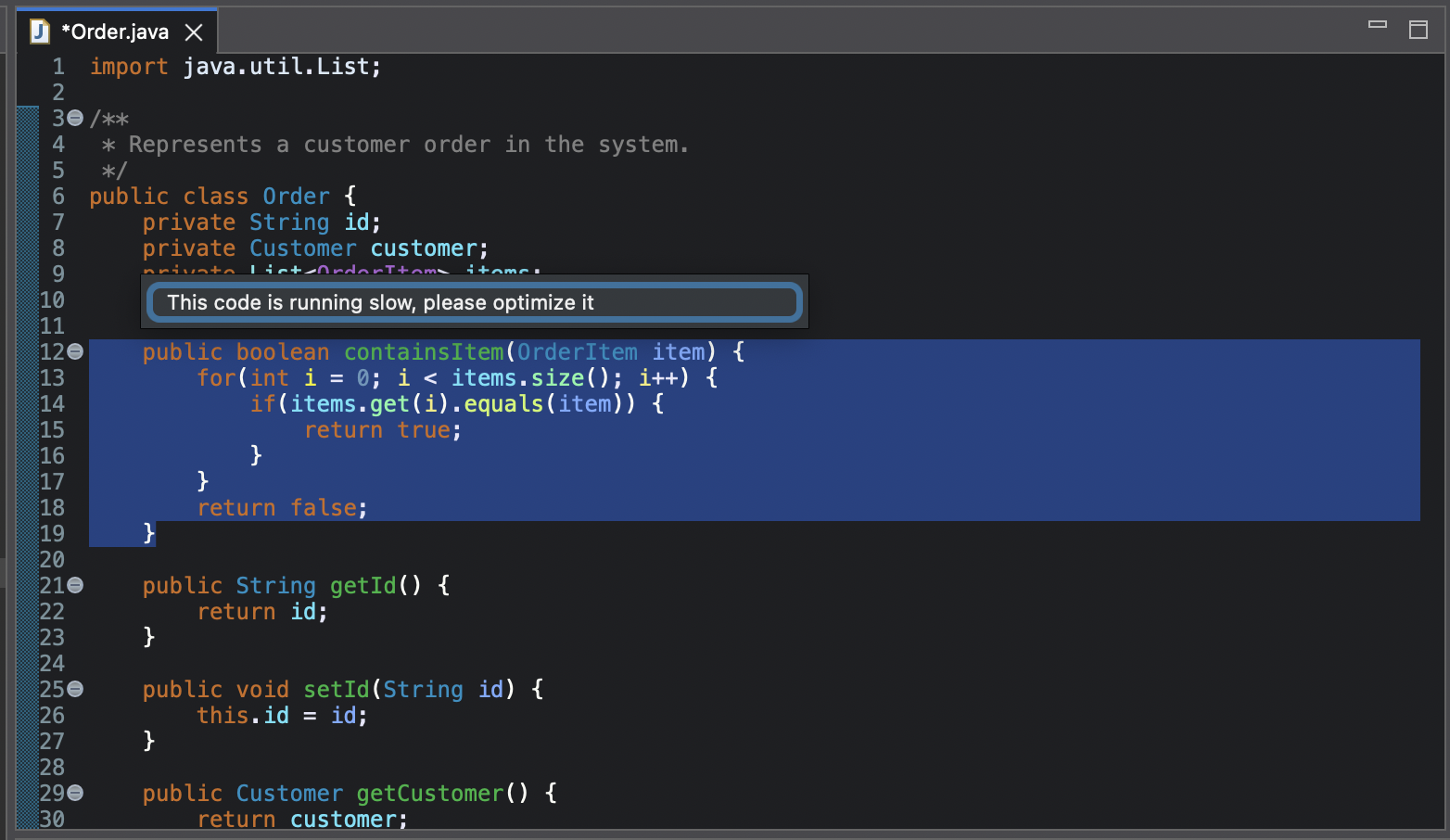The width and height of the screenshot is (1450, 840).
Task: Click the return false statement
Action: click(x=278, y=507)
